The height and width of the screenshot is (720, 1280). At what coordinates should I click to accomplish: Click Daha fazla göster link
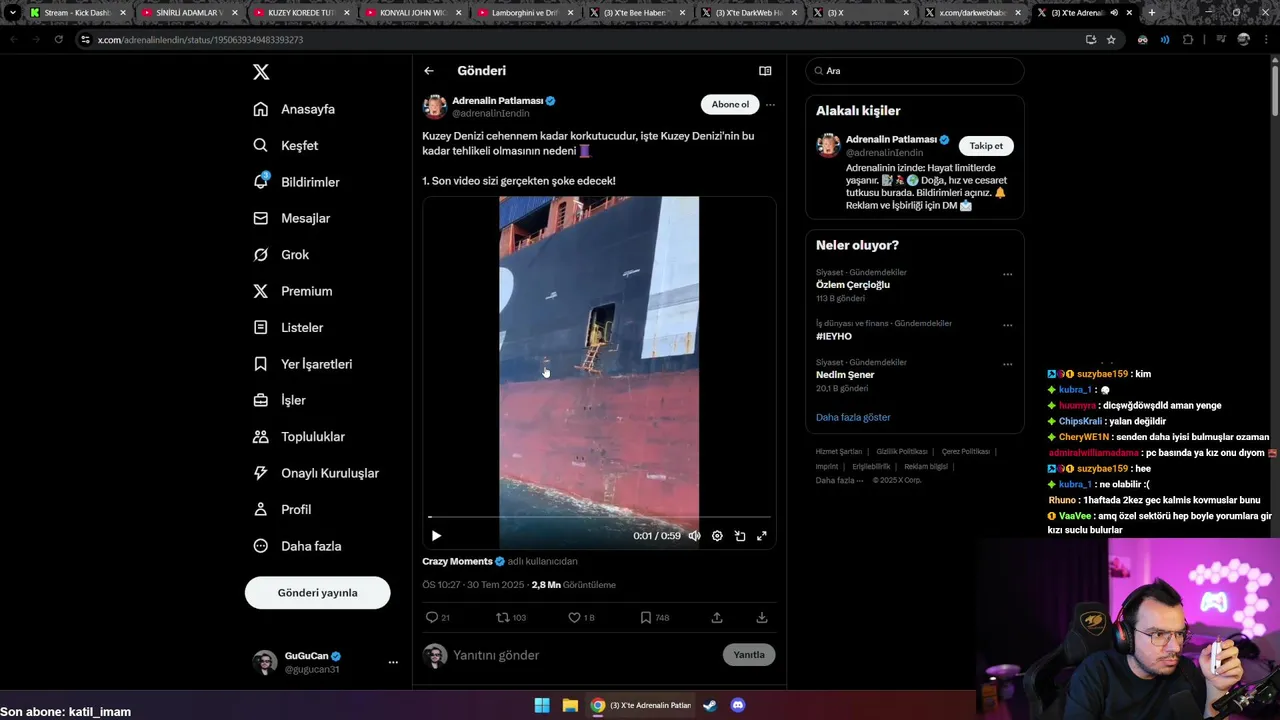coord(853,417)
